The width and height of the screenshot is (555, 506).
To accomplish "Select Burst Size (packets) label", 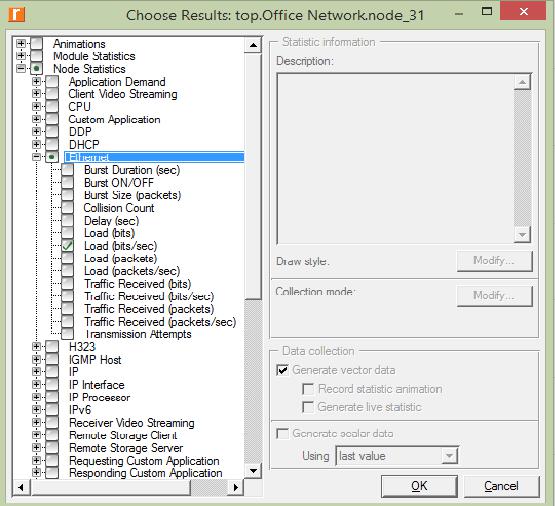I will [132, 195].
